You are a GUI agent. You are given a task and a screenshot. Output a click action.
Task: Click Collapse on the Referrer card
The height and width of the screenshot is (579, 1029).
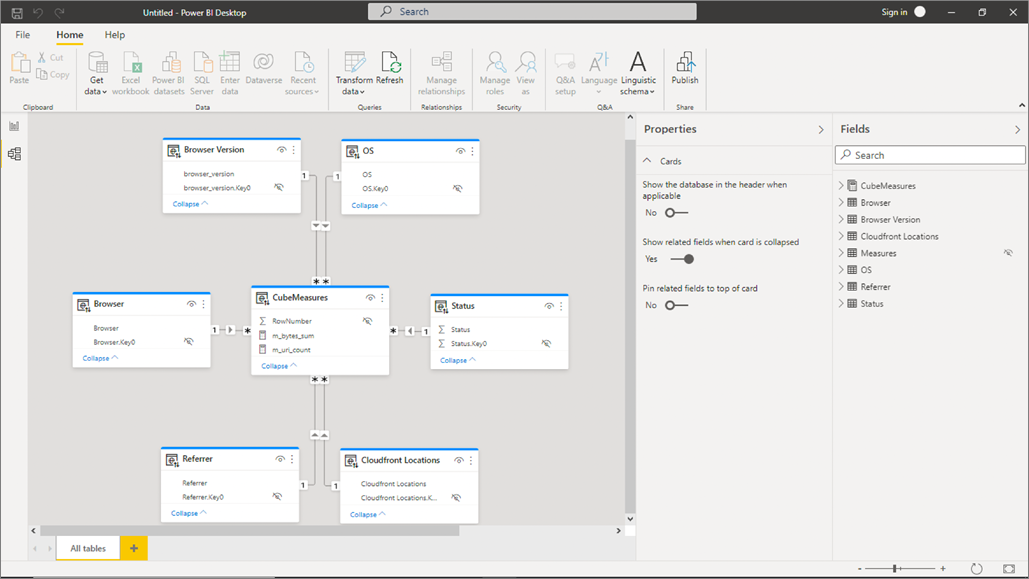pyautogui.click(x=189, y=513)
